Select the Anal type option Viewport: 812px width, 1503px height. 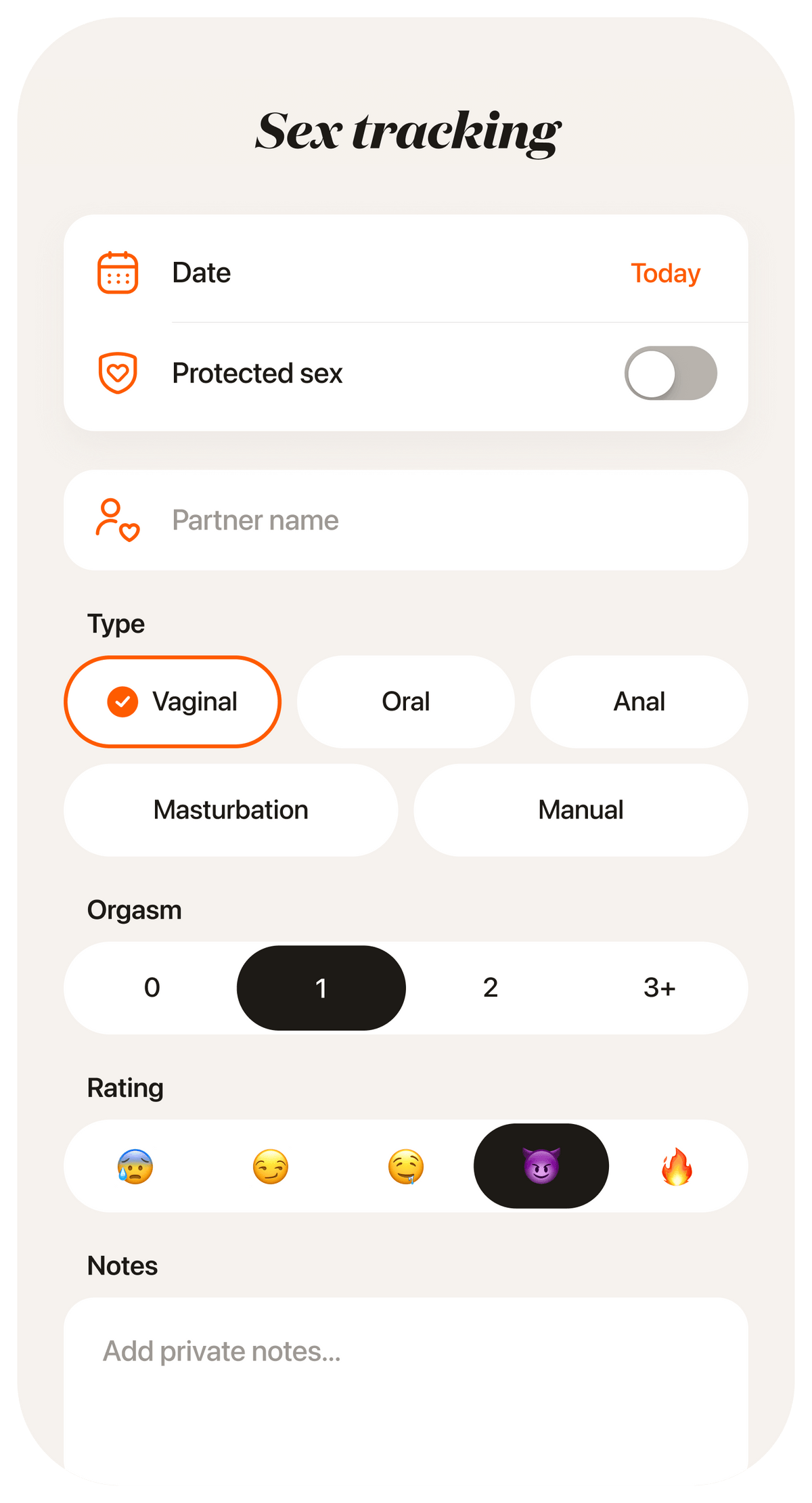pyautogui.click(x=639, y=702)
